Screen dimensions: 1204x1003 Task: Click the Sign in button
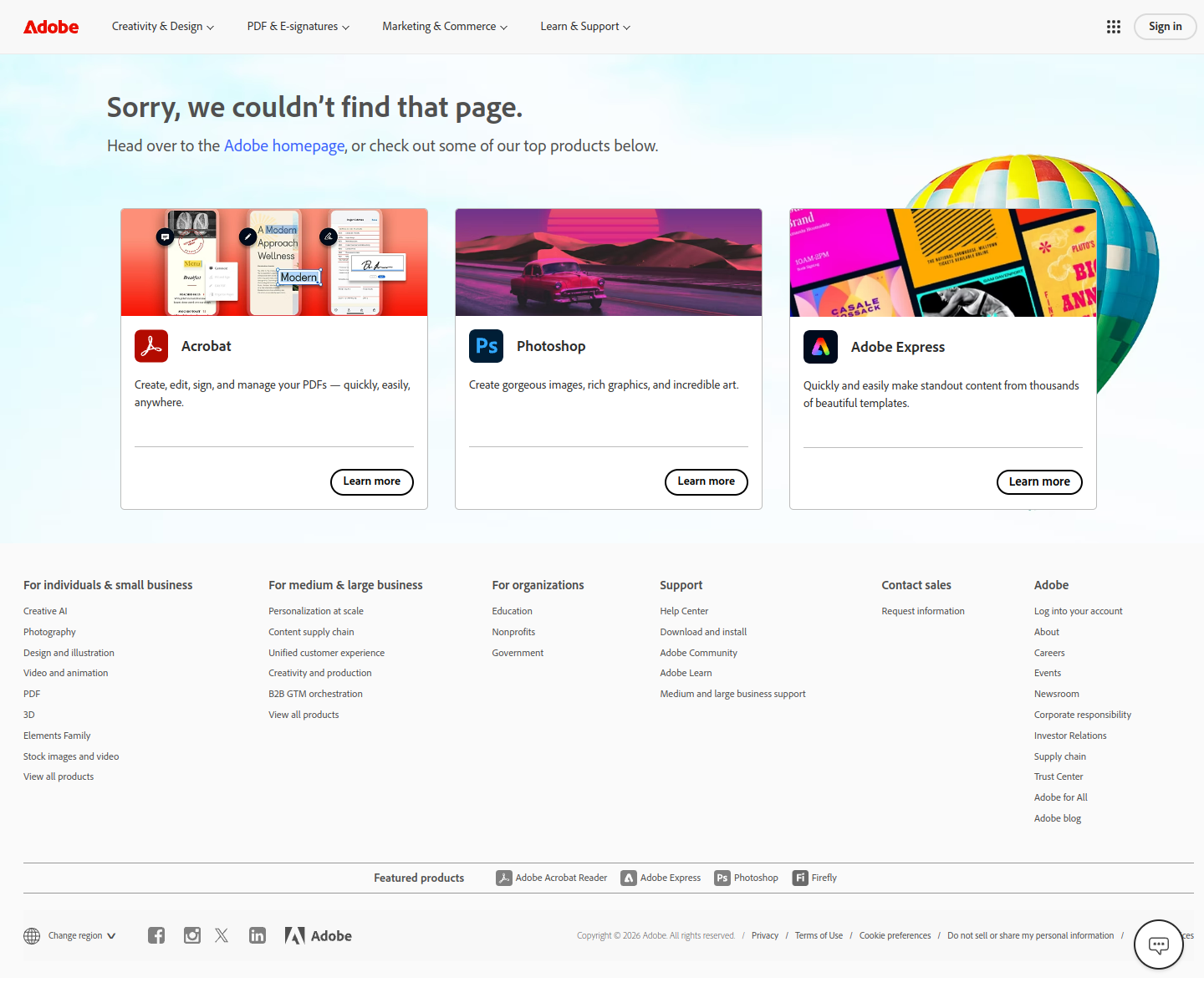pyautogui.click(x=1165, y=27)
